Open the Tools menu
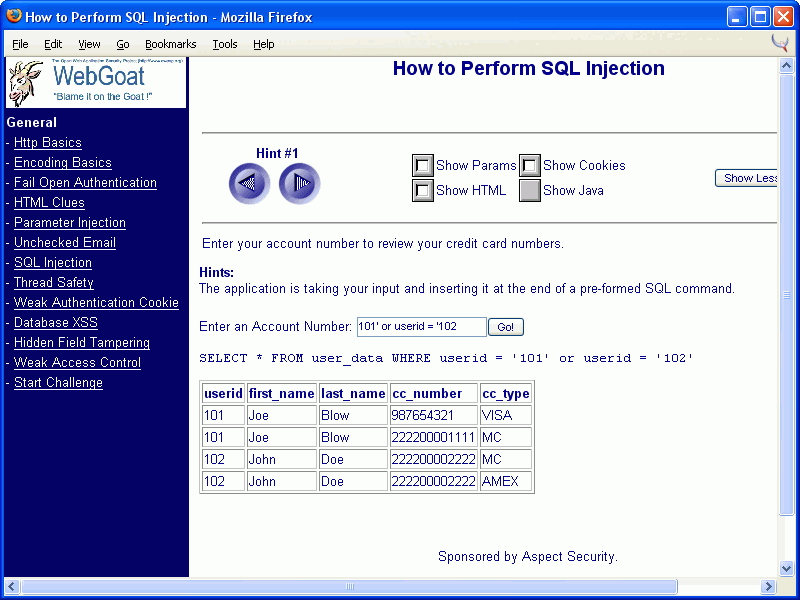 click(225, 44)
